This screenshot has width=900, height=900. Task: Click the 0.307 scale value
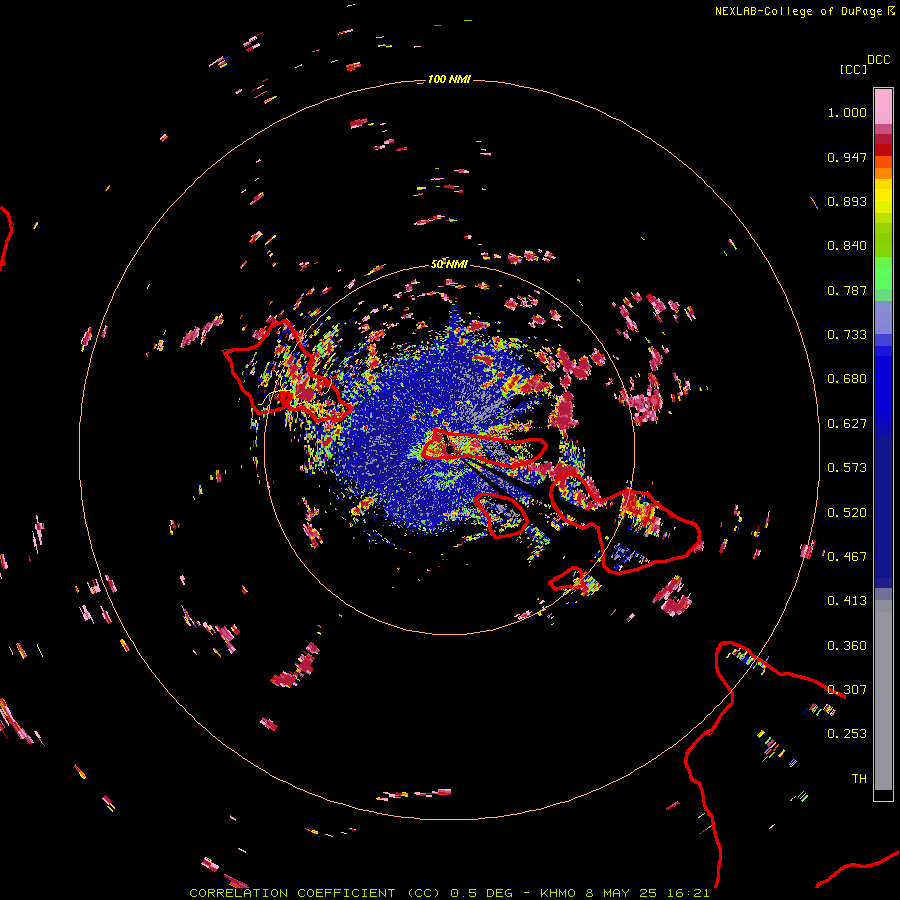tap(847, 690)
